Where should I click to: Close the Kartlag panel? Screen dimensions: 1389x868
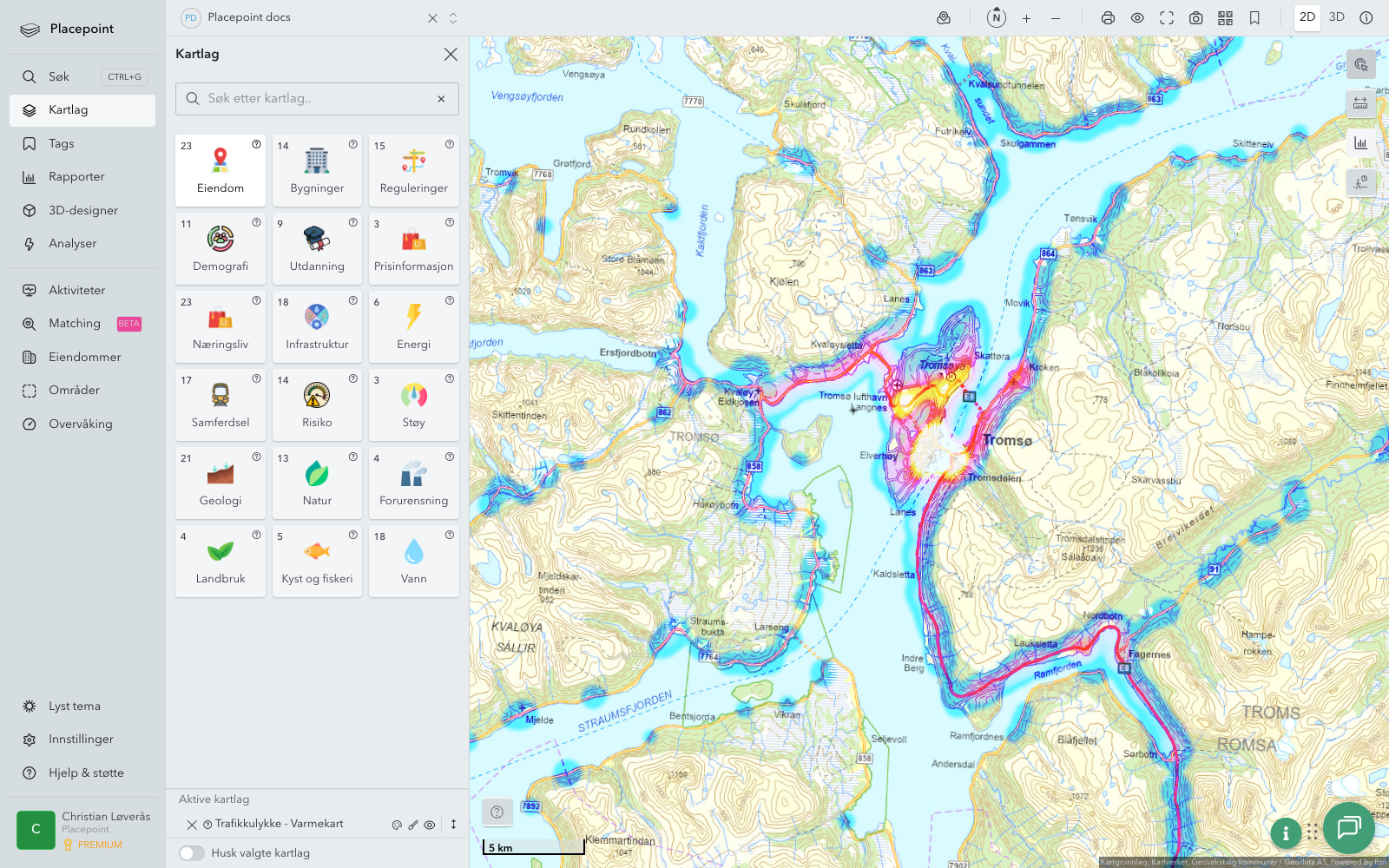451,54
